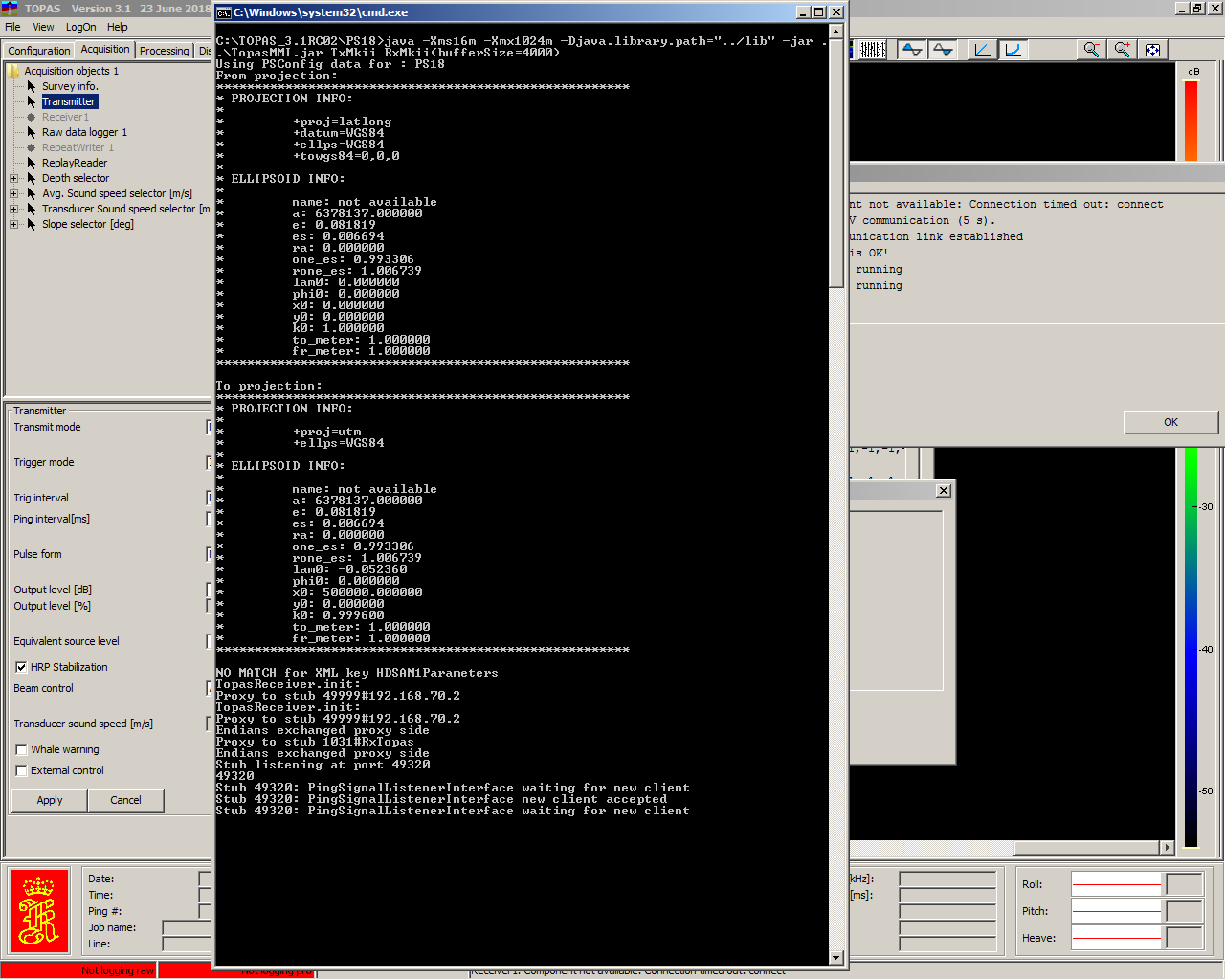Expand the Avg. Sound speed selector node
Screen dimensions: 1225x980
(x=14, y=193)
